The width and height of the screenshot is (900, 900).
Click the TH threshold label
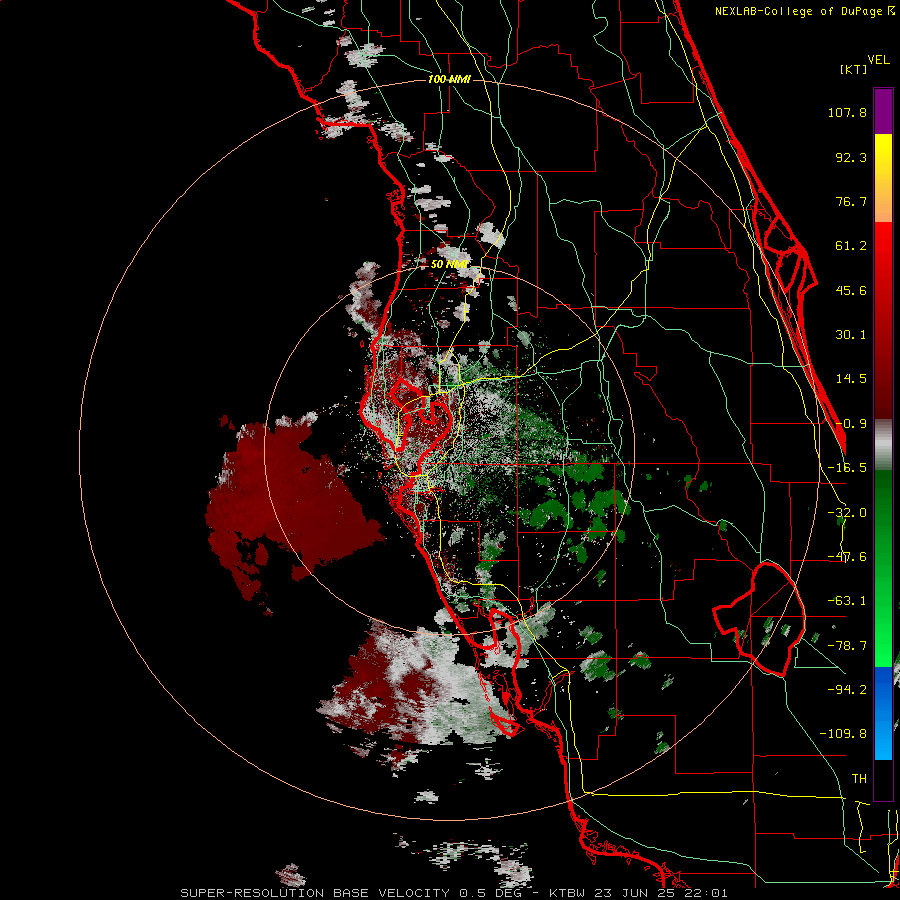859,779
